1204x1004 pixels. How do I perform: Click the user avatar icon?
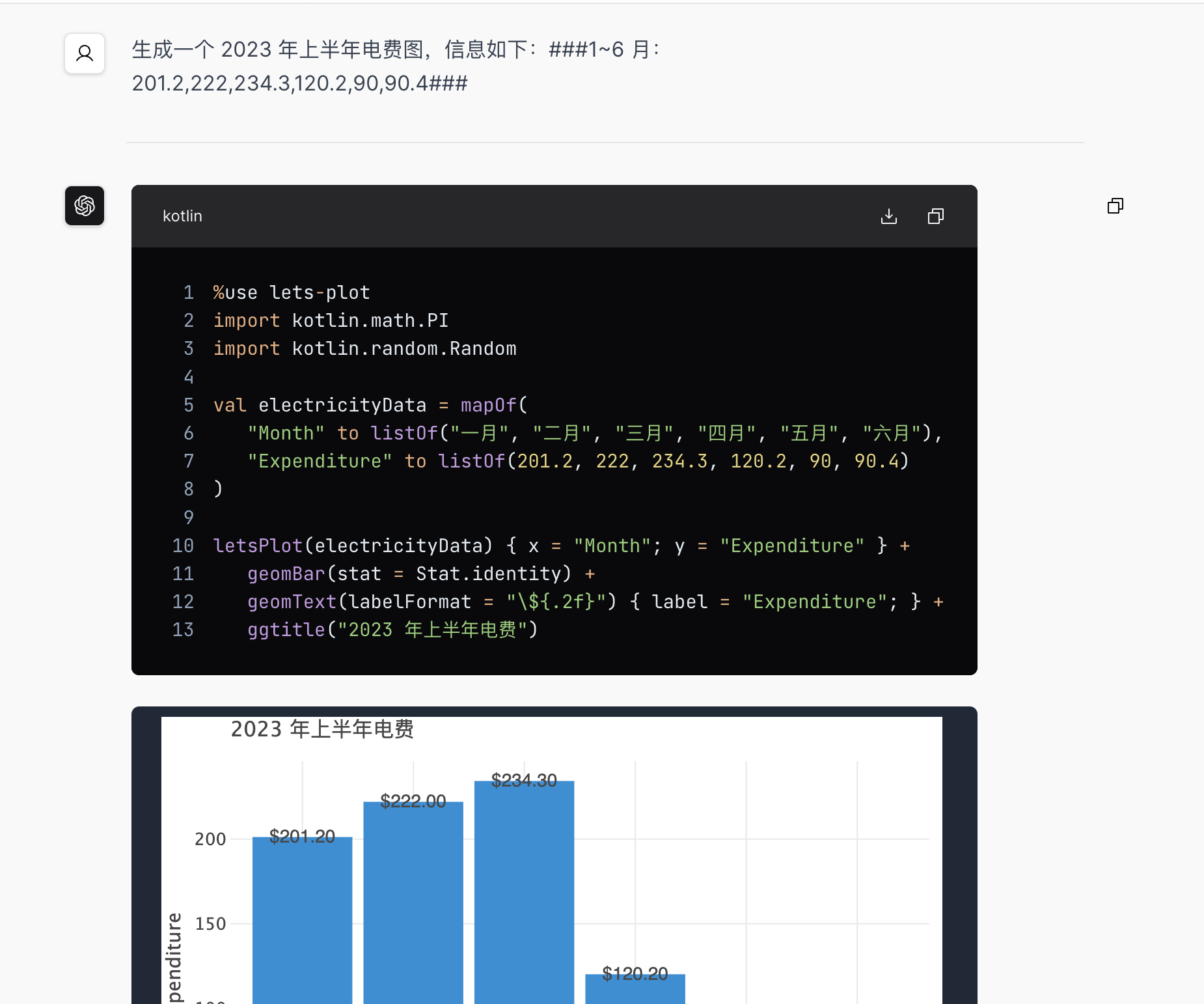(85, 53)
